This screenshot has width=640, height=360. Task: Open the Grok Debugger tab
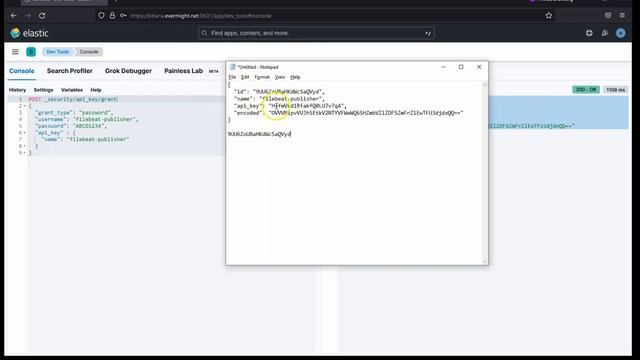click(128, 71)
